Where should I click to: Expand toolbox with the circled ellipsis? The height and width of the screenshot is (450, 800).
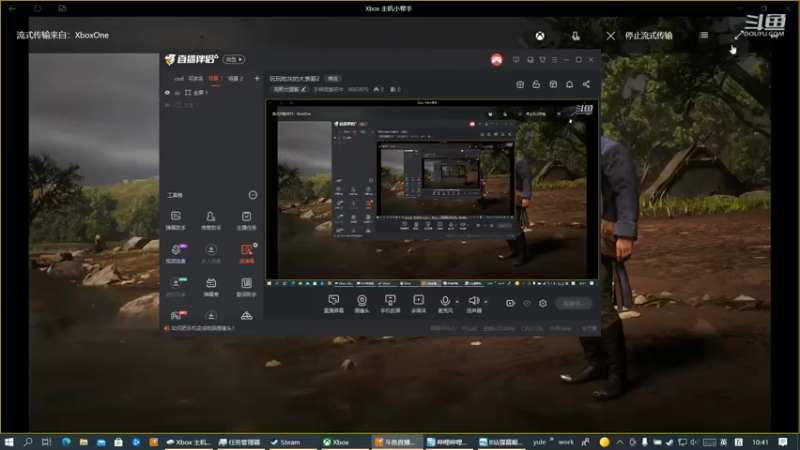253,195
